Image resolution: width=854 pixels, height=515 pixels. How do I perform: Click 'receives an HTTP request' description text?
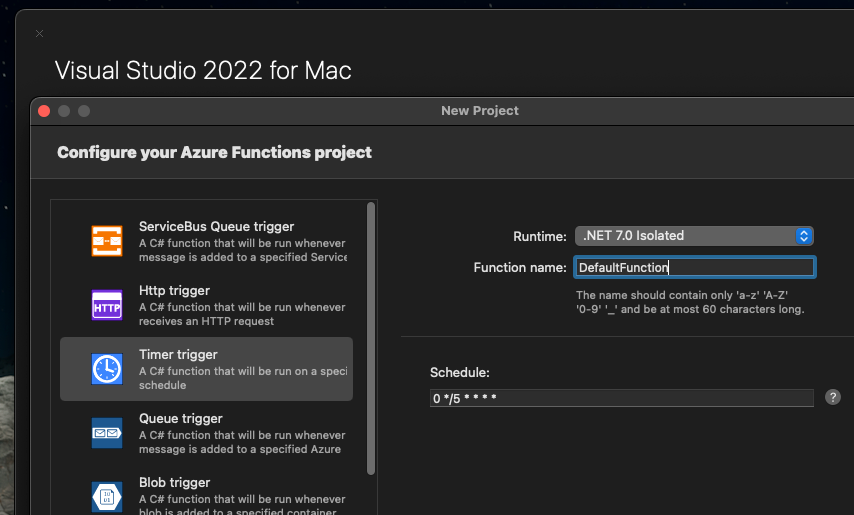(206, 321)
